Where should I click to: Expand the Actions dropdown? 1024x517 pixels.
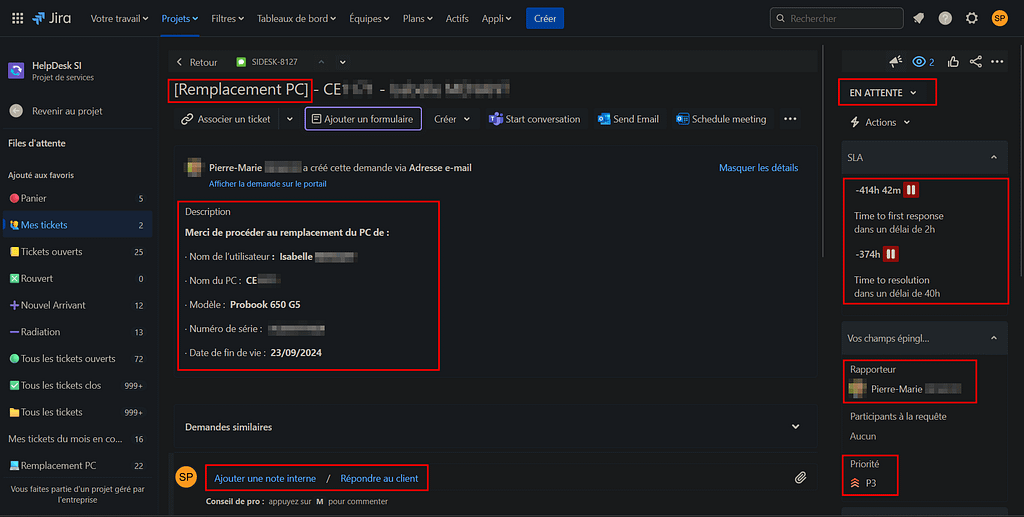click(880, 122)
